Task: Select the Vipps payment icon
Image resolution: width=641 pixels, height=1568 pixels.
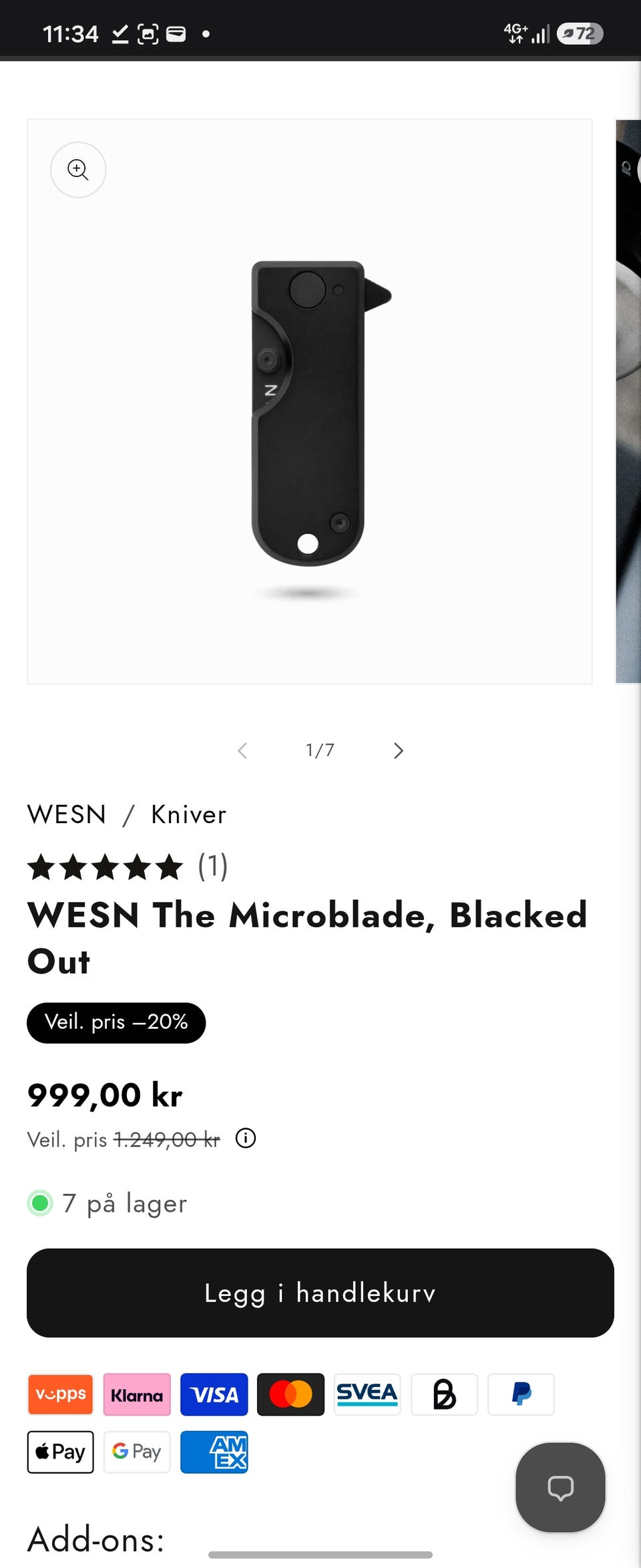Action: [x=60, y=1394]
